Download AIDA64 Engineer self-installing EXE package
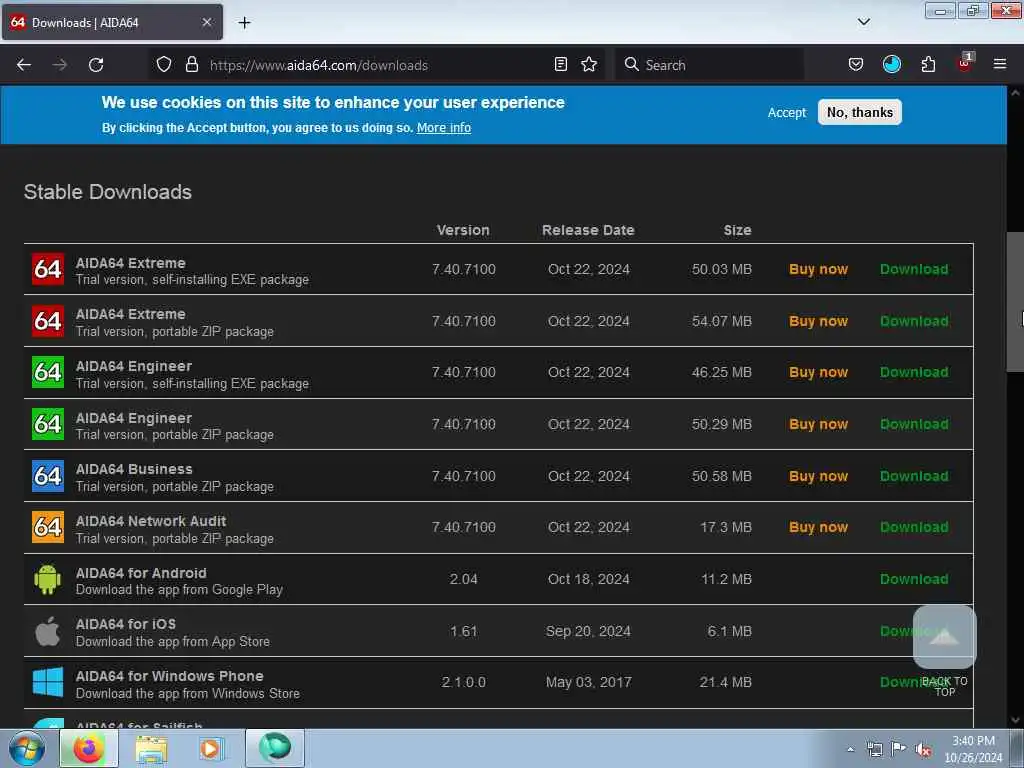1024x768 pixels. tap(914, 372)
